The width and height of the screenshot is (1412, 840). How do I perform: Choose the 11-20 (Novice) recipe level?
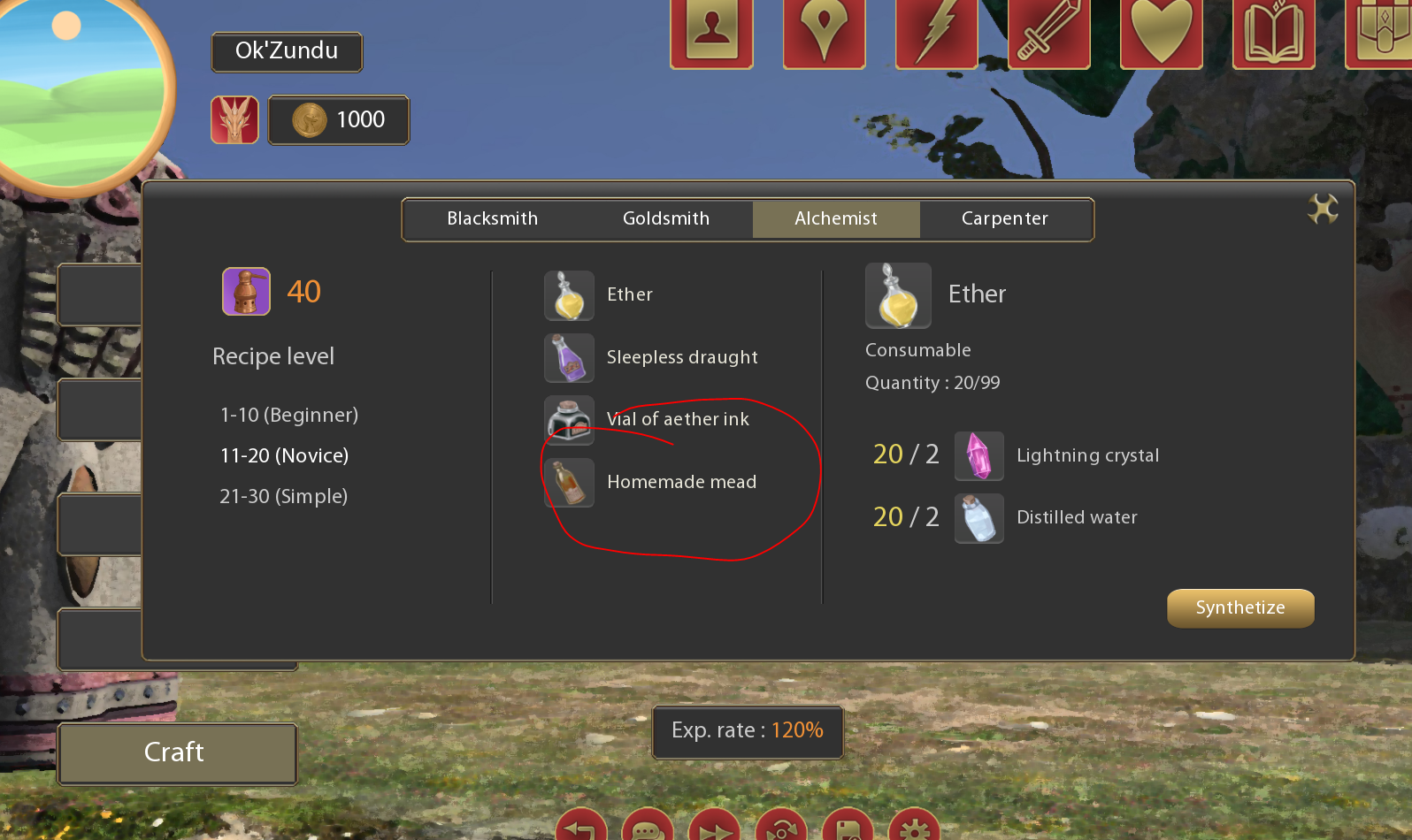[x=284, y=455]
